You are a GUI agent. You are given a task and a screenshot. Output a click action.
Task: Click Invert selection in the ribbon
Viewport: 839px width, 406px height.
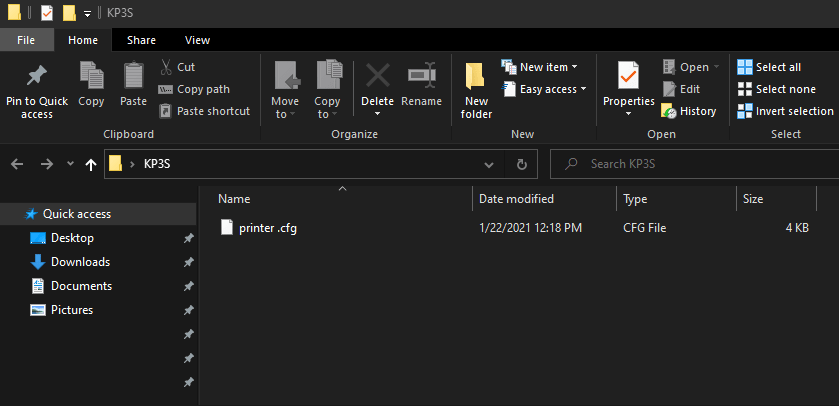(x=785, y=111)
